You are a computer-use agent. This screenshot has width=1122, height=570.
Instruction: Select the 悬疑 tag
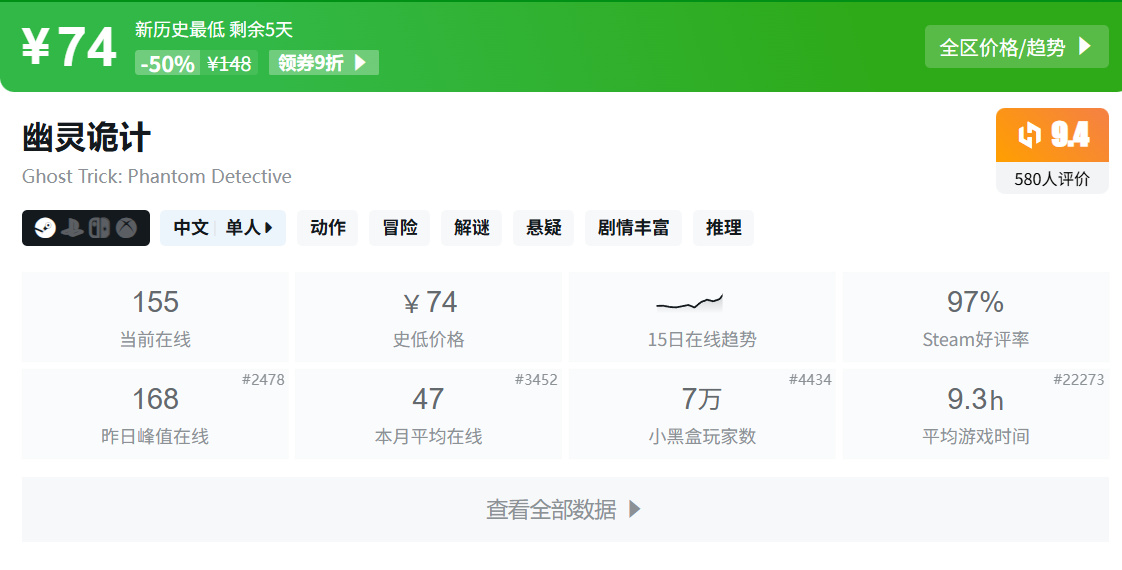coord(544,228)
